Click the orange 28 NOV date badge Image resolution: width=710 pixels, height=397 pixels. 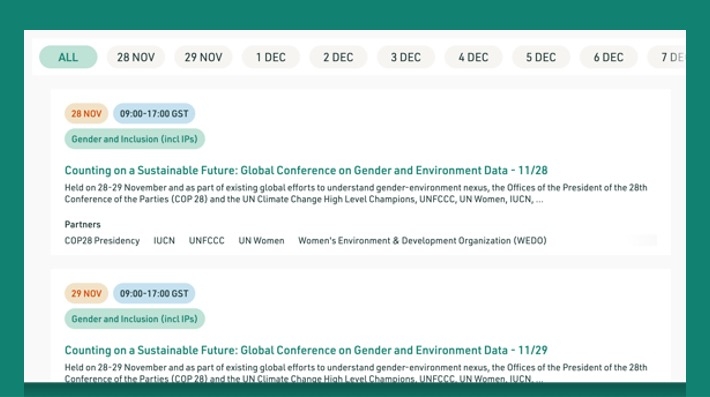coord(86,114)
